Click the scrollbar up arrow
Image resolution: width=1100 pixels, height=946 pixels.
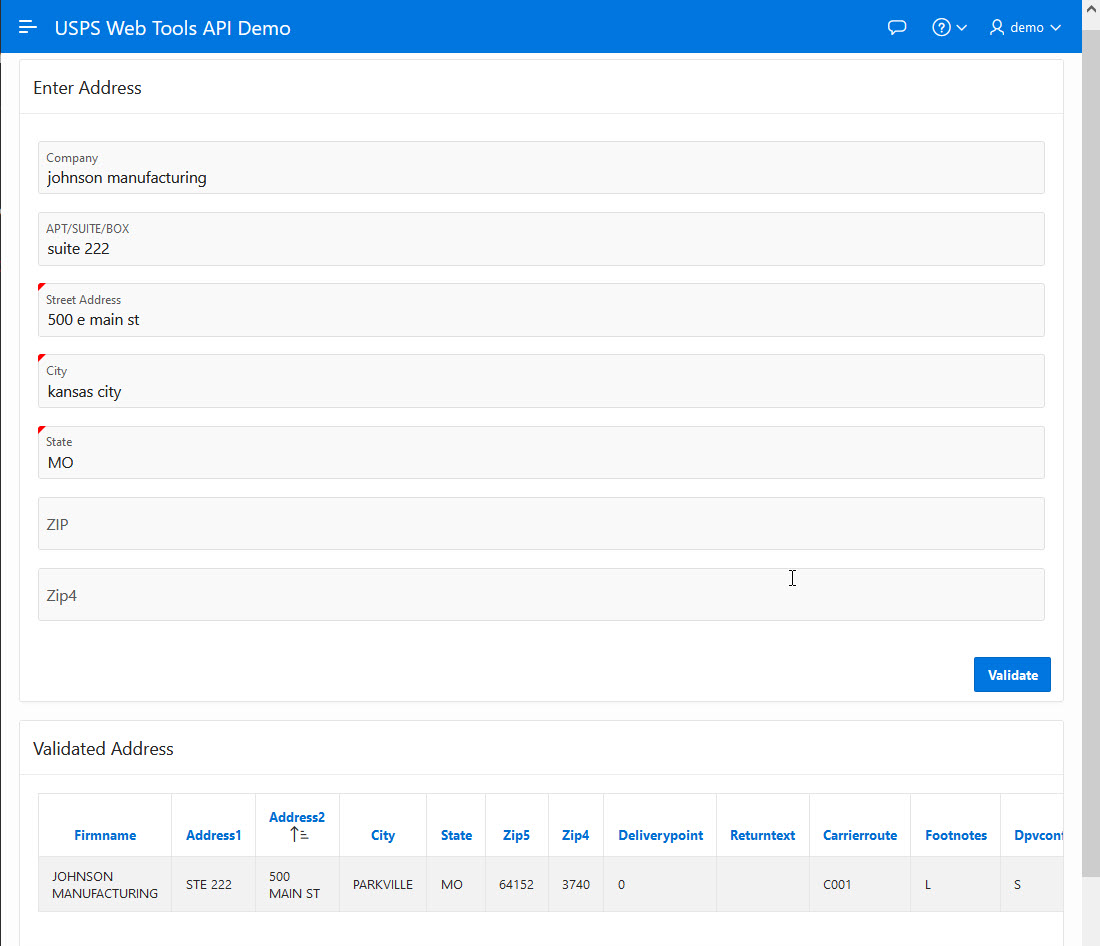1091,9
